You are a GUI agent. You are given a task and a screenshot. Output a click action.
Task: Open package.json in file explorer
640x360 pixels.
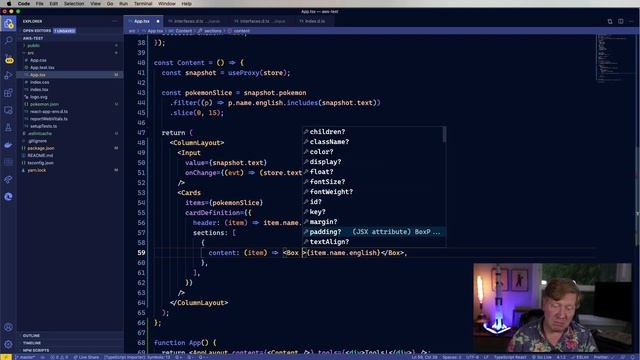70,148
